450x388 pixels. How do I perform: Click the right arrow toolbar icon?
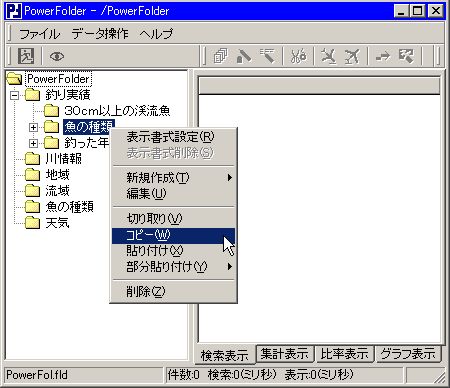[383, 56]
